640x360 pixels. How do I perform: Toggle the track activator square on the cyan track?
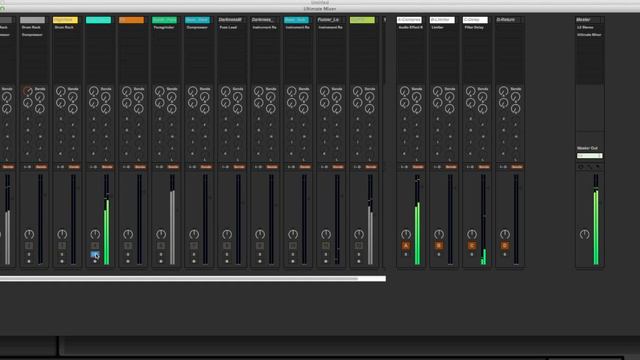coord(95,246)
